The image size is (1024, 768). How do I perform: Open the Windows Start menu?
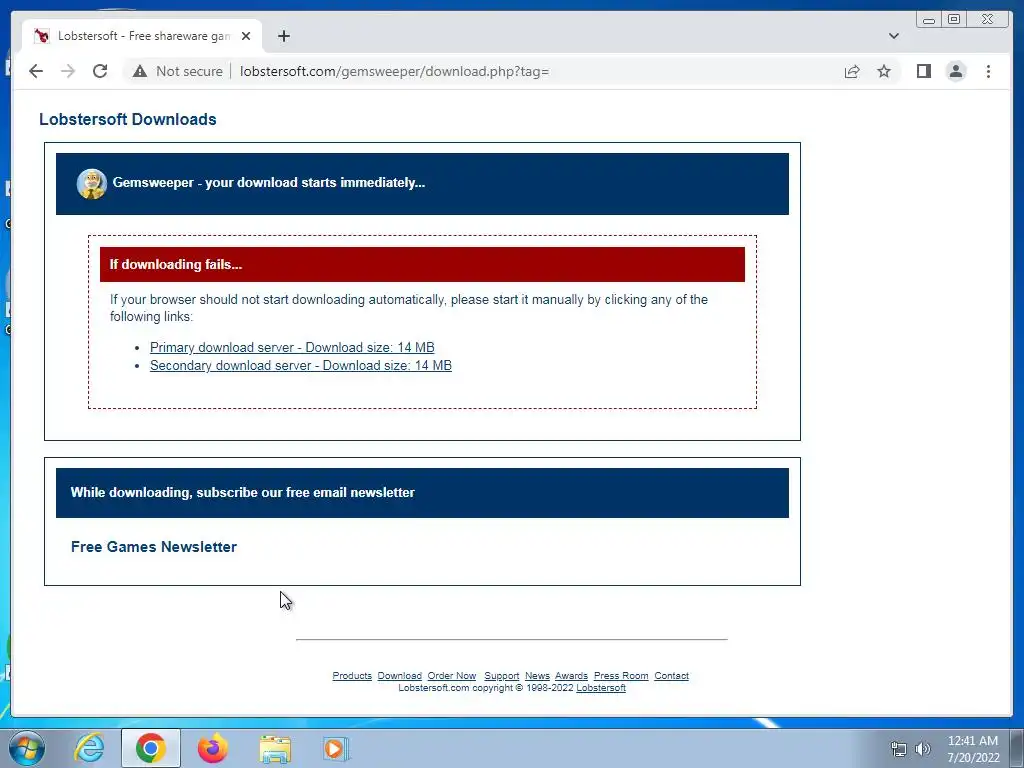tap(27, 748)
